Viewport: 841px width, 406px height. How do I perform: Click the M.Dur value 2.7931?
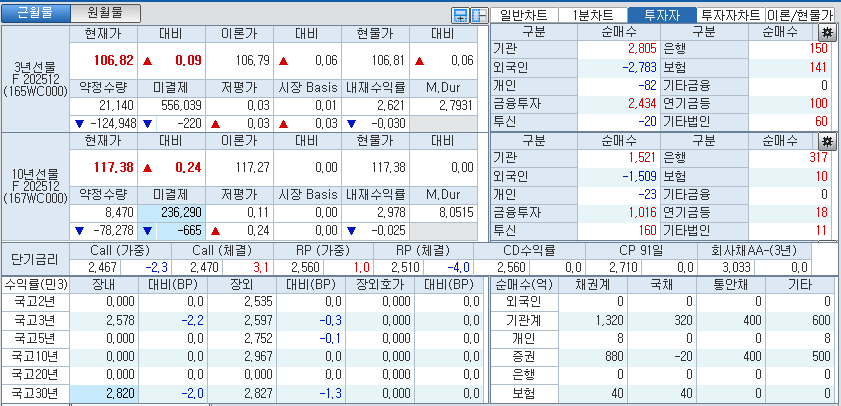pos(456,106)
